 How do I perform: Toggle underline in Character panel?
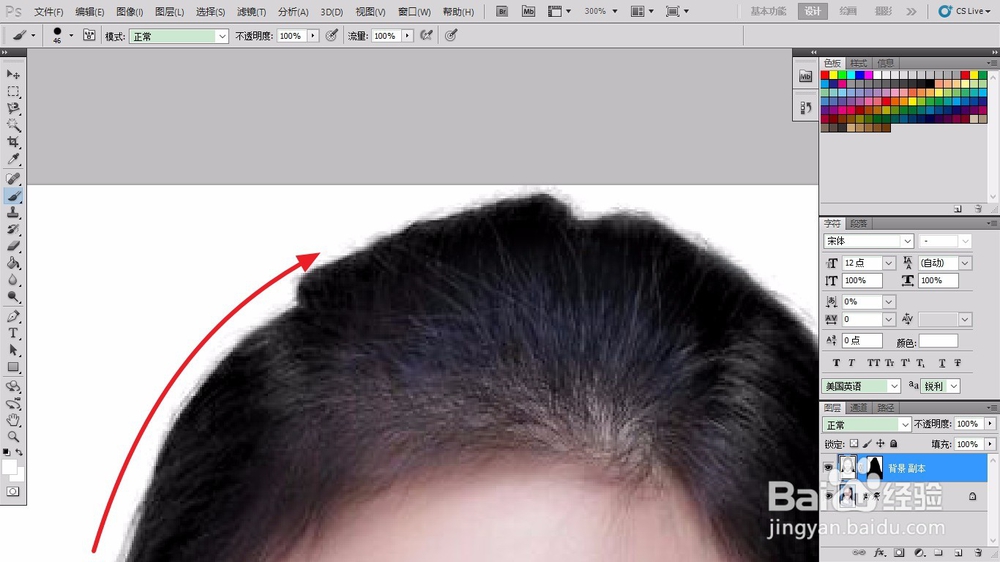942,363
